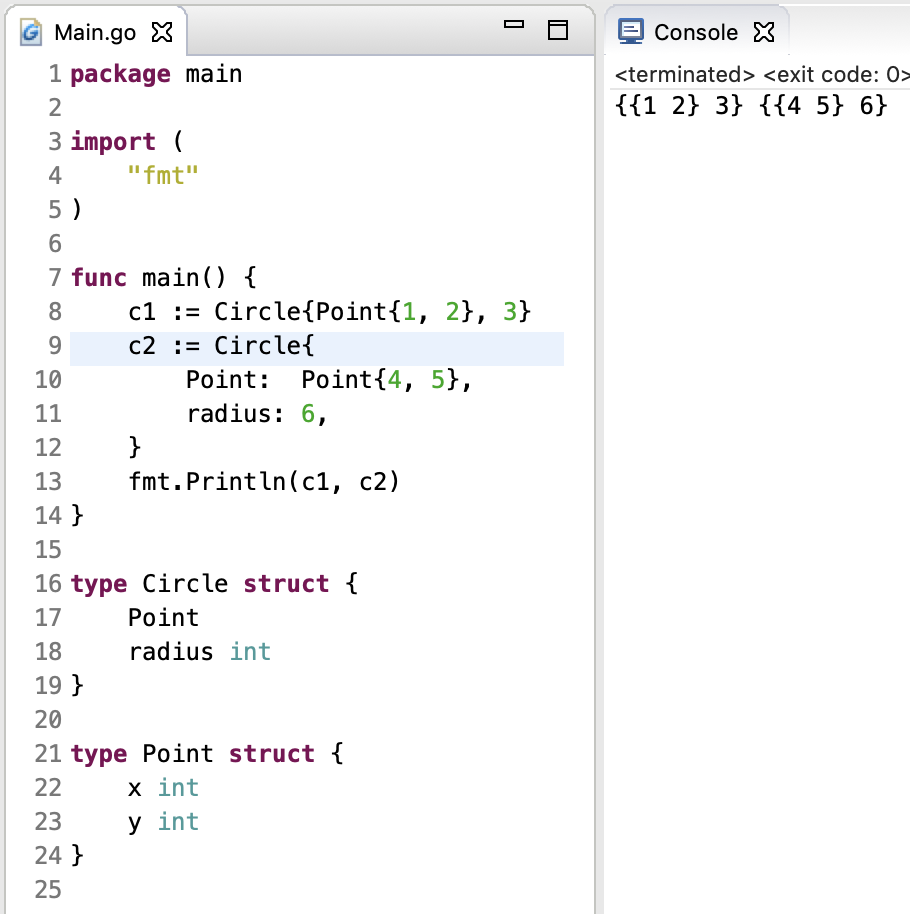This screenshot has width=910, height=914.
Task: Click line number 16 in the gutter
Action: [x=48, y=584]
